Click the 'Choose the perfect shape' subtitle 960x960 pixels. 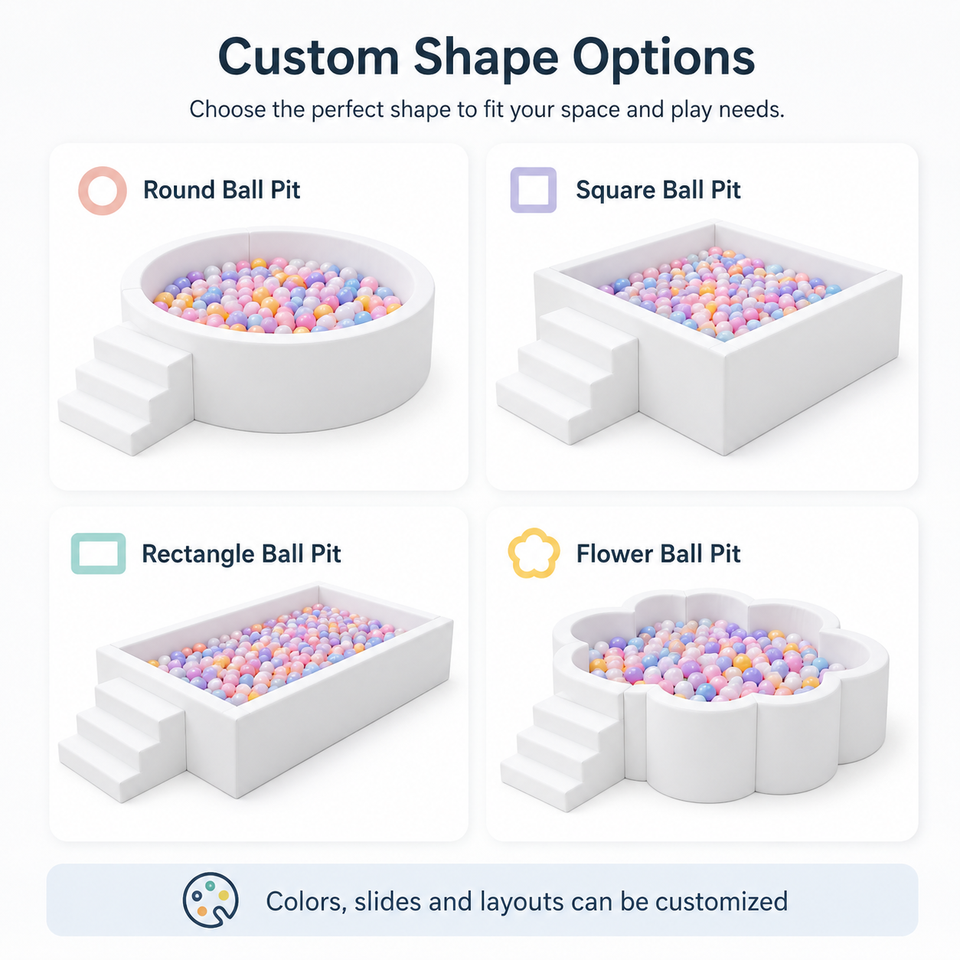coord(487,110)
